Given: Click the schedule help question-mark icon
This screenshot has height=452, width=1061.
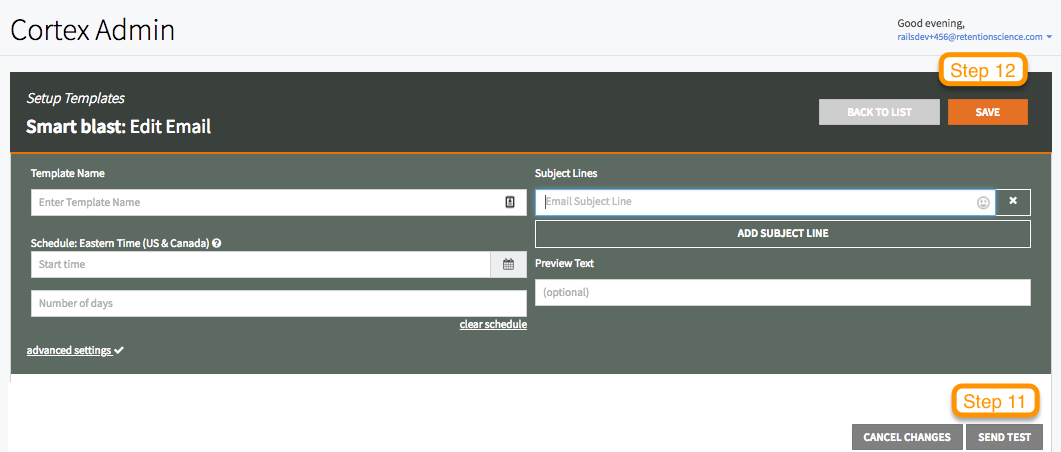Looking at the screenshot, I should tap(217, 243).
